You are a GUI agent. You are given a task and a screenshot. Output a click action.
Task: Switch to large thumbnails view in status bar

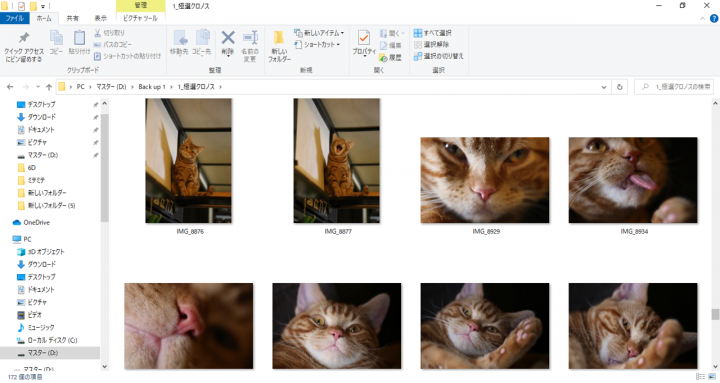pos(712,377)
